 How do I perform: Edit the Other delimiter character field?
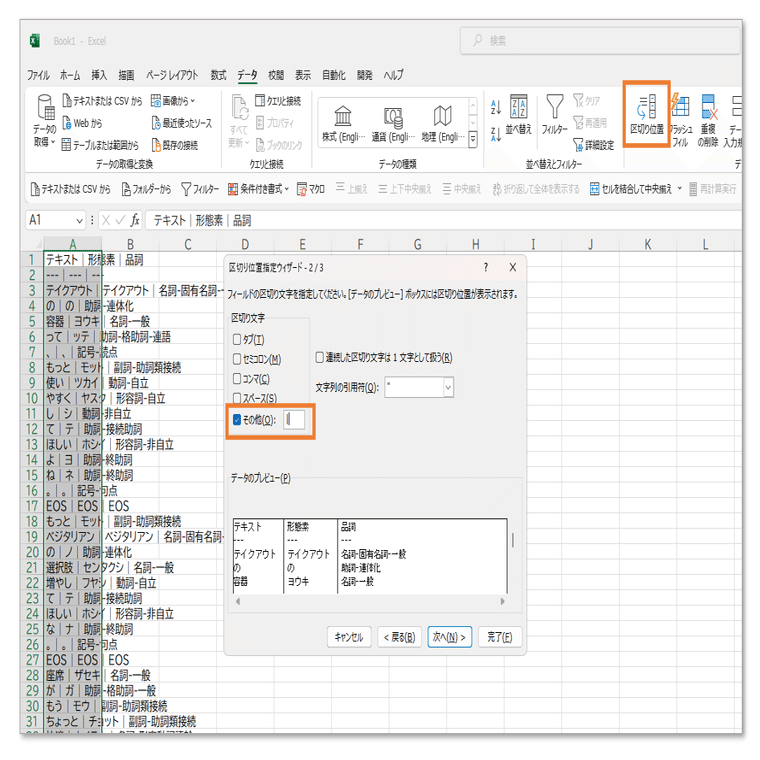pos(294,420)
